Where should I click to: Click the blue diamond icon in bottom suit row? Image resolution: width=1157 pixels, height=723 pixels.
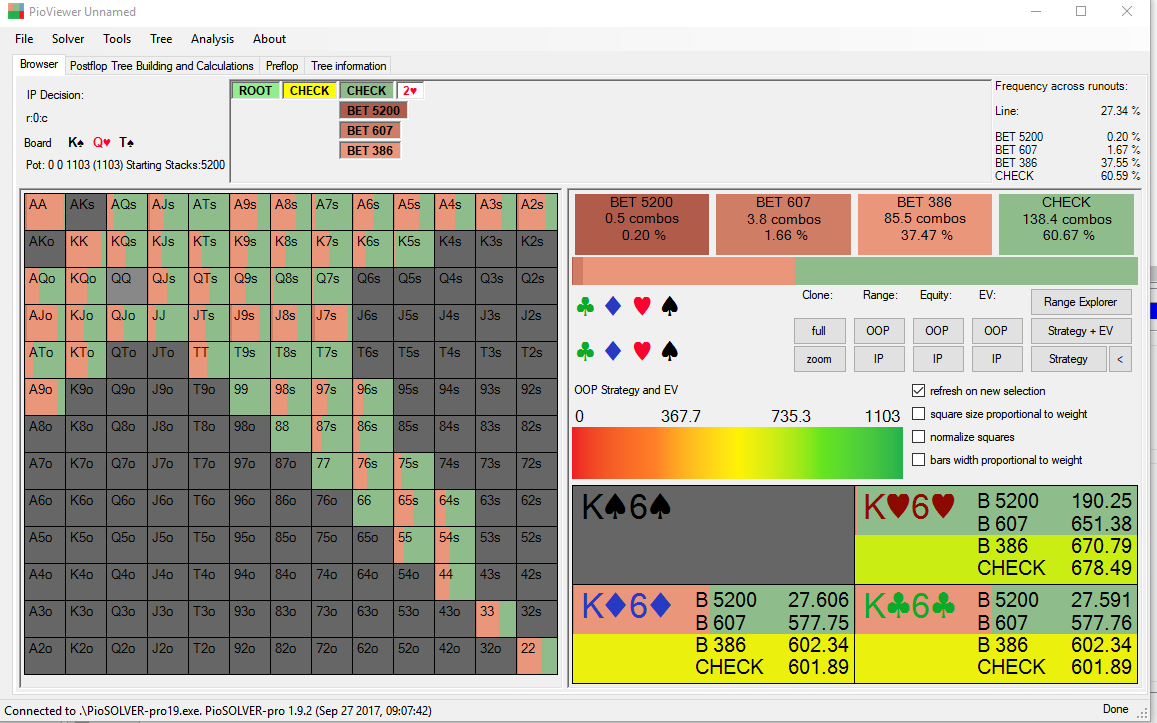coord(613,351)
